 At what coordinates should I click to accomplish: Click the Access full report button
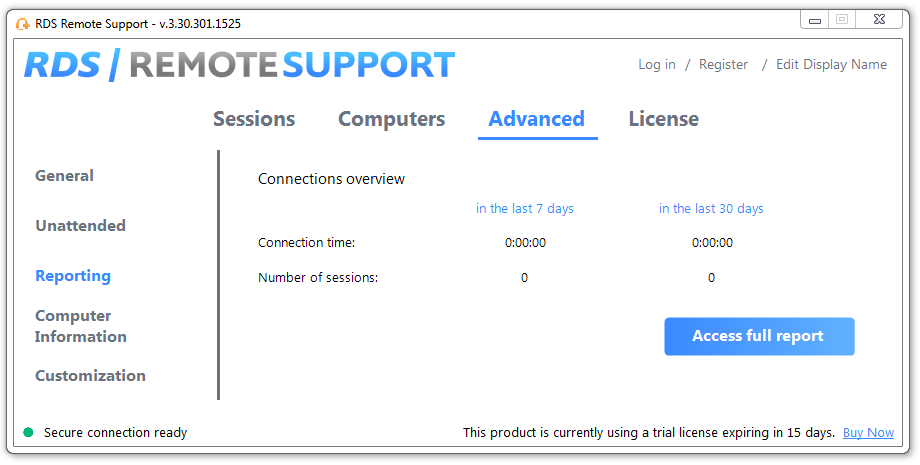pyautogui.click(x=759, y=336)
